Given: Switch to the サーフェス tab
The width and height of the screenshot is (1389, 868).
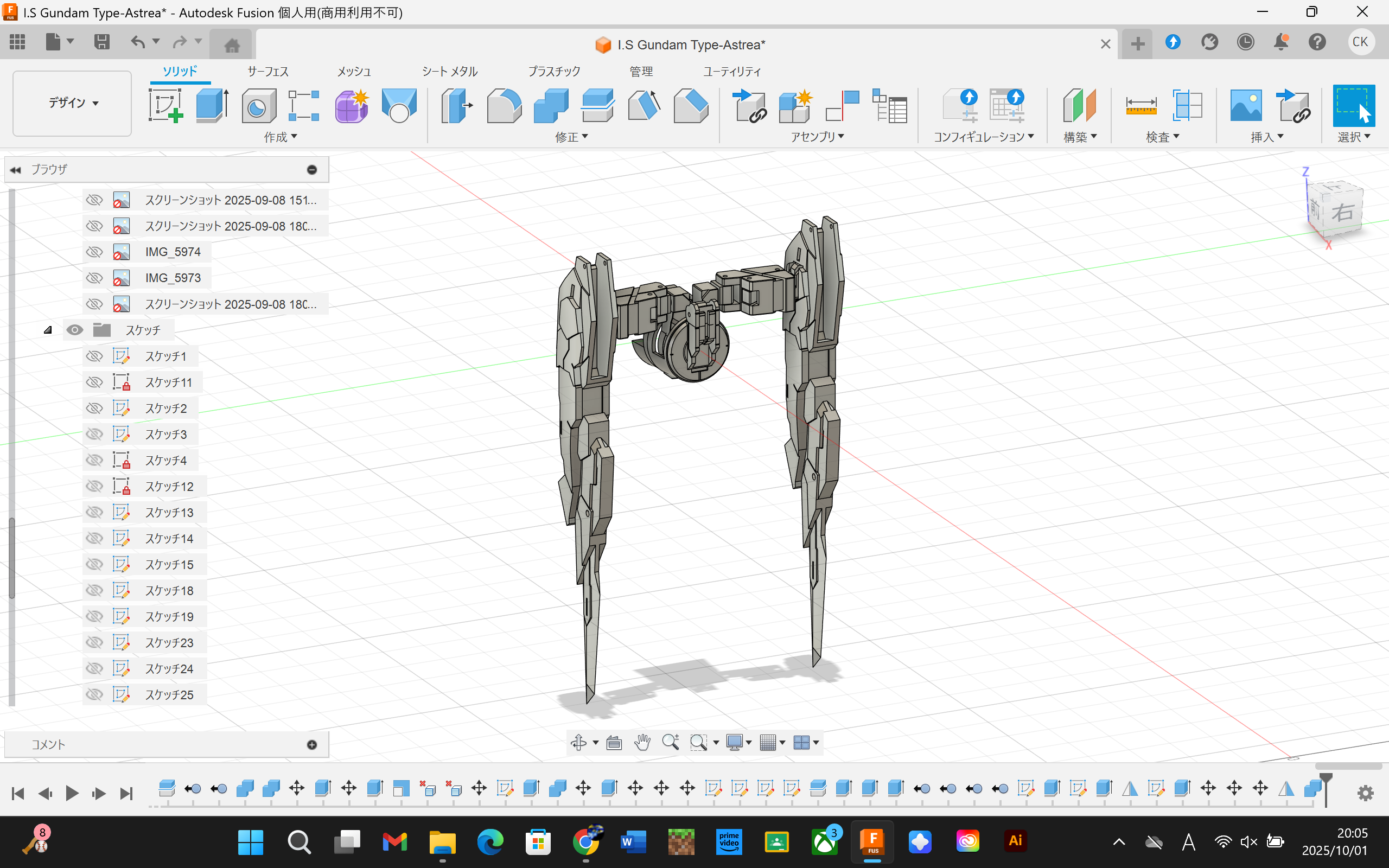Looking at the screenshot, I should (267, 71).
